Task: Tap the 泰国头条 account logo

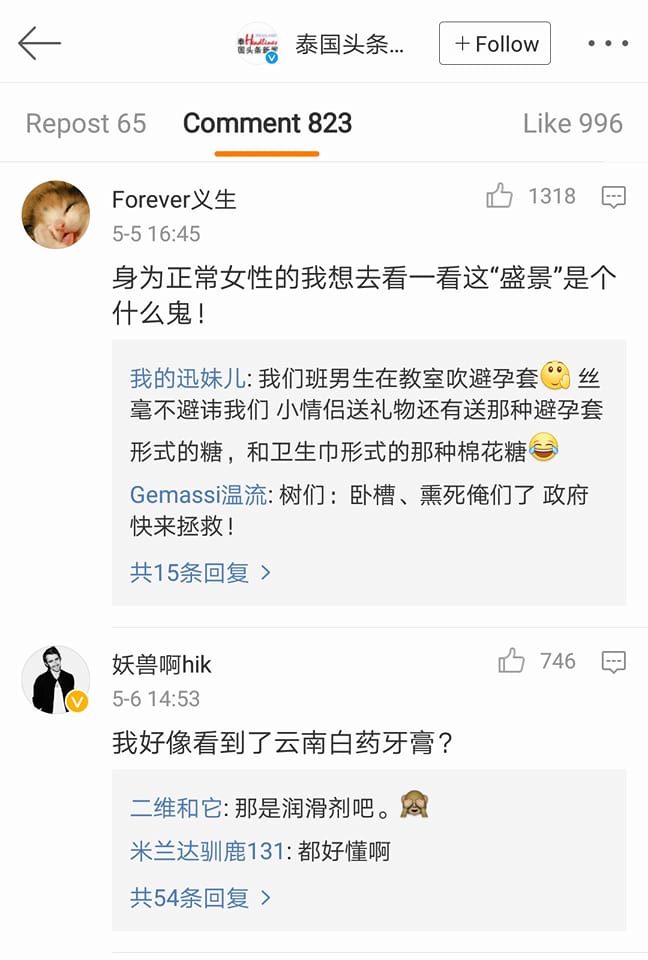Action: click(257, 44)
